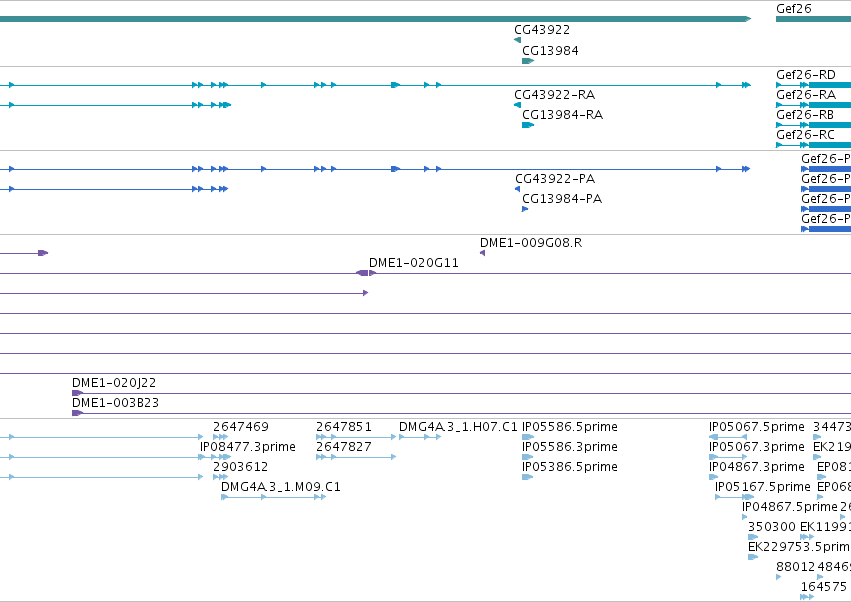Select the 88012 EST label

point(795,567)
